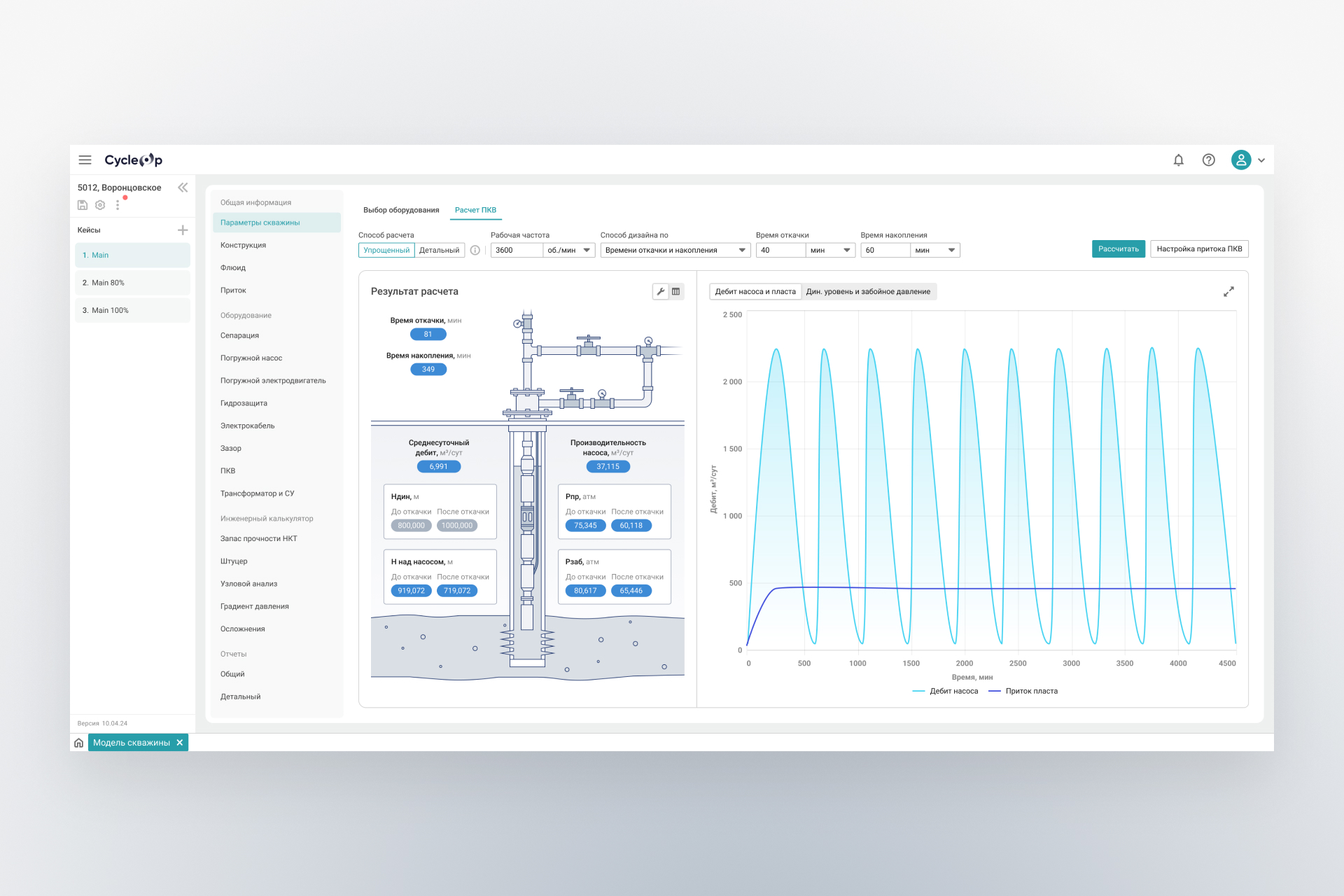Viewport: 1344px width, 896px height.
Task: Switch chart to Дин. уровень и забойное давление
Action: coord(868,291)
